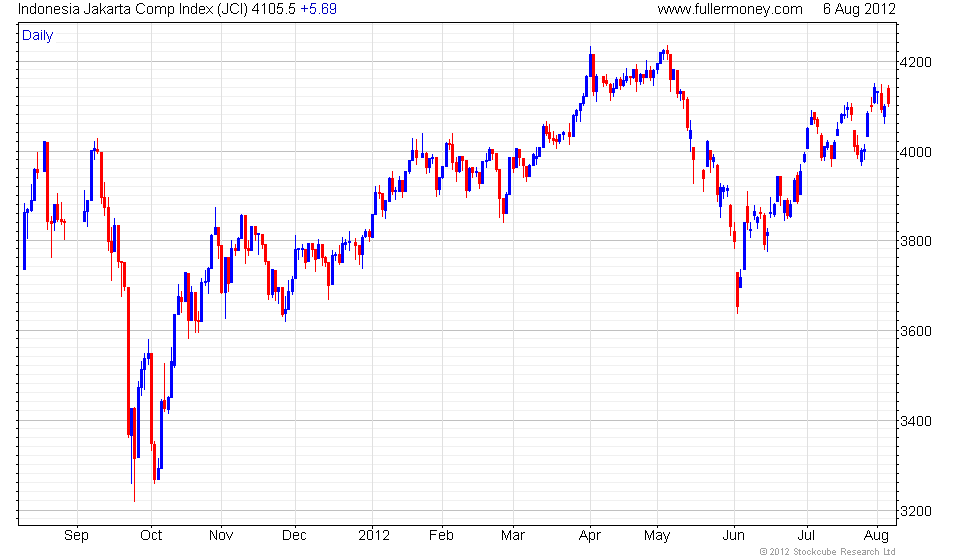Viewport: 980px width, 560px height.
Task: Click the 'Aug' month axis label
Action: coord(876,536)
